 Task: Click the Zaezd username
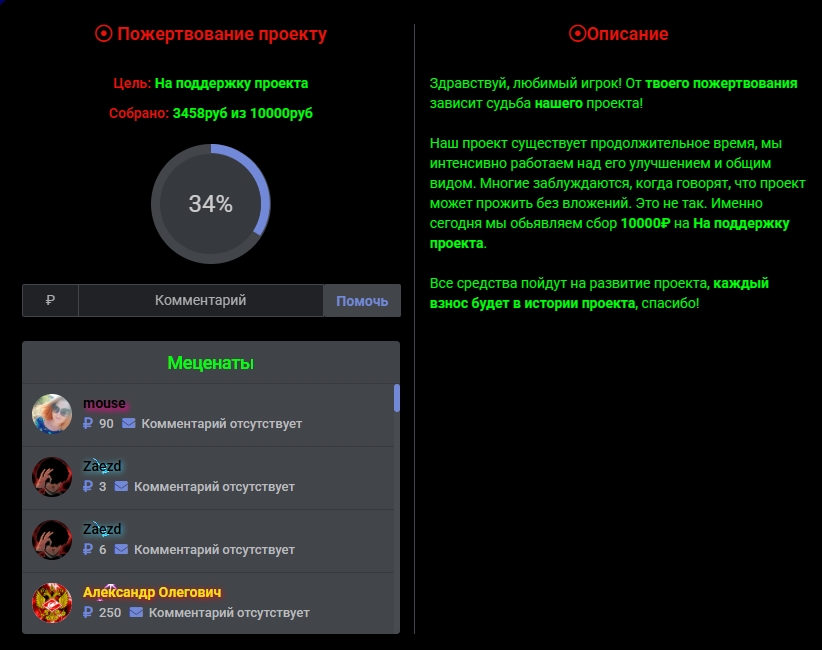pyautogui.click(x=100, y=466)
